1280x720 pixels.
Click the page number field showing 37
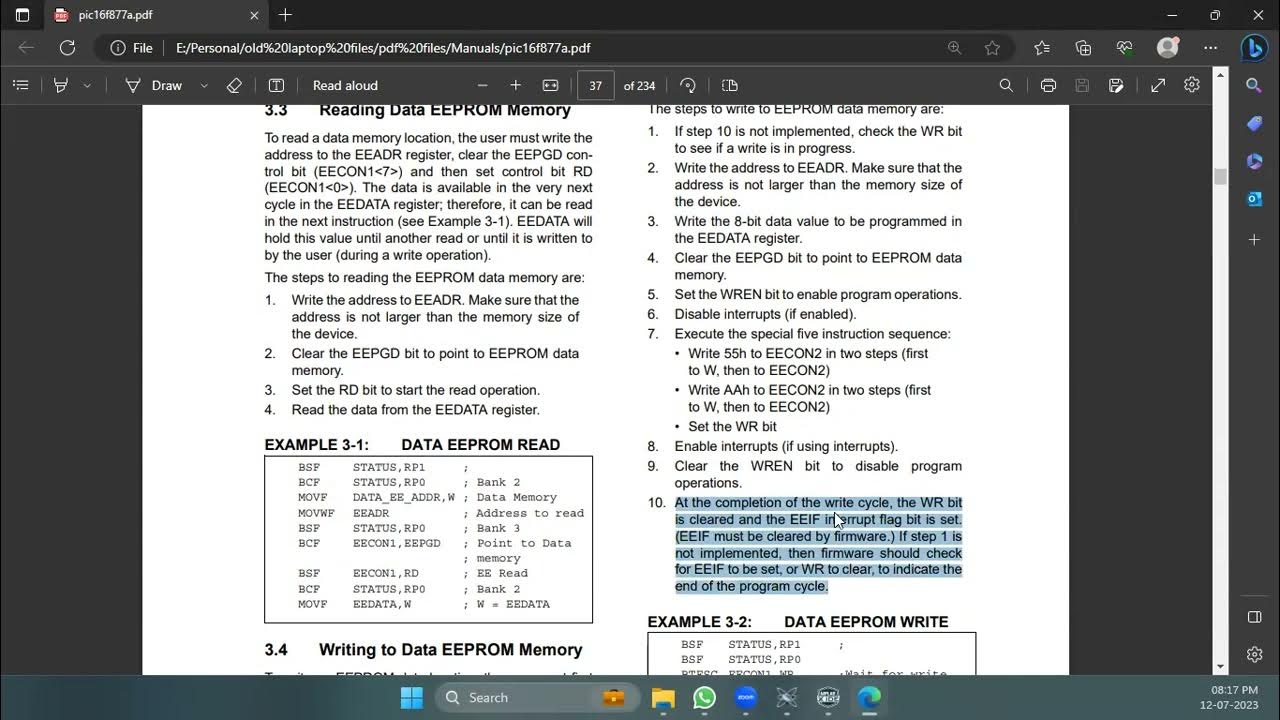(595, 85)
